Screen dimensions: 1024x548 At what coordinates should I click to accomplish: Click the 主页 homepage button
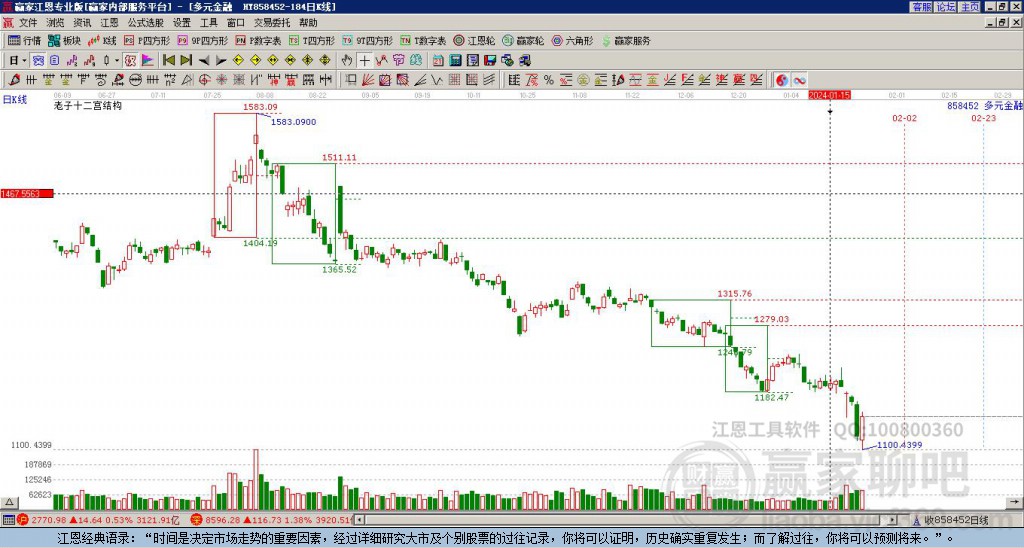(x=969, y=7)
